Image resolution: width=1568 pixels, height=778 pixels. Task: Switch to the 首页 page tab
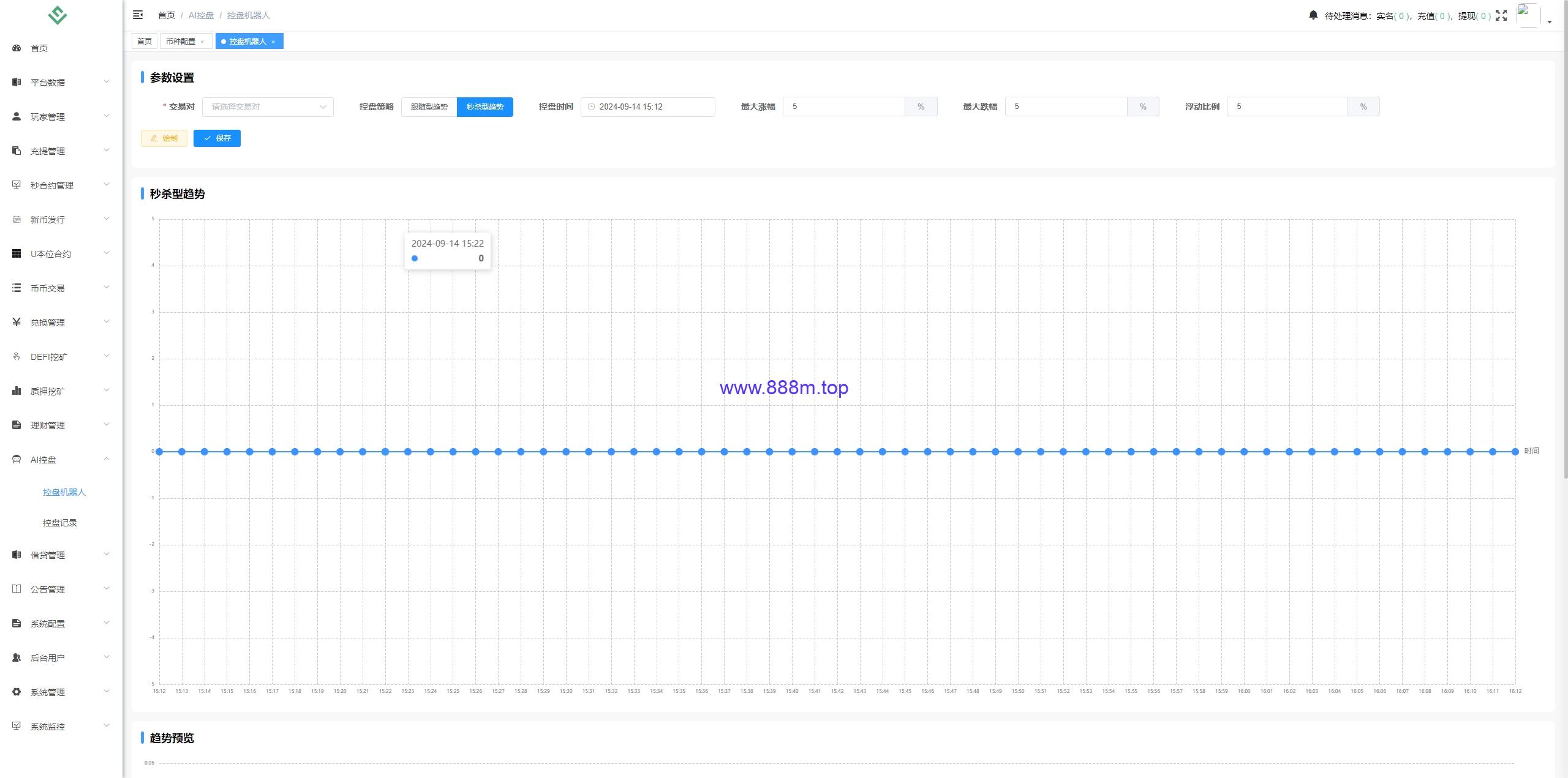145,41
